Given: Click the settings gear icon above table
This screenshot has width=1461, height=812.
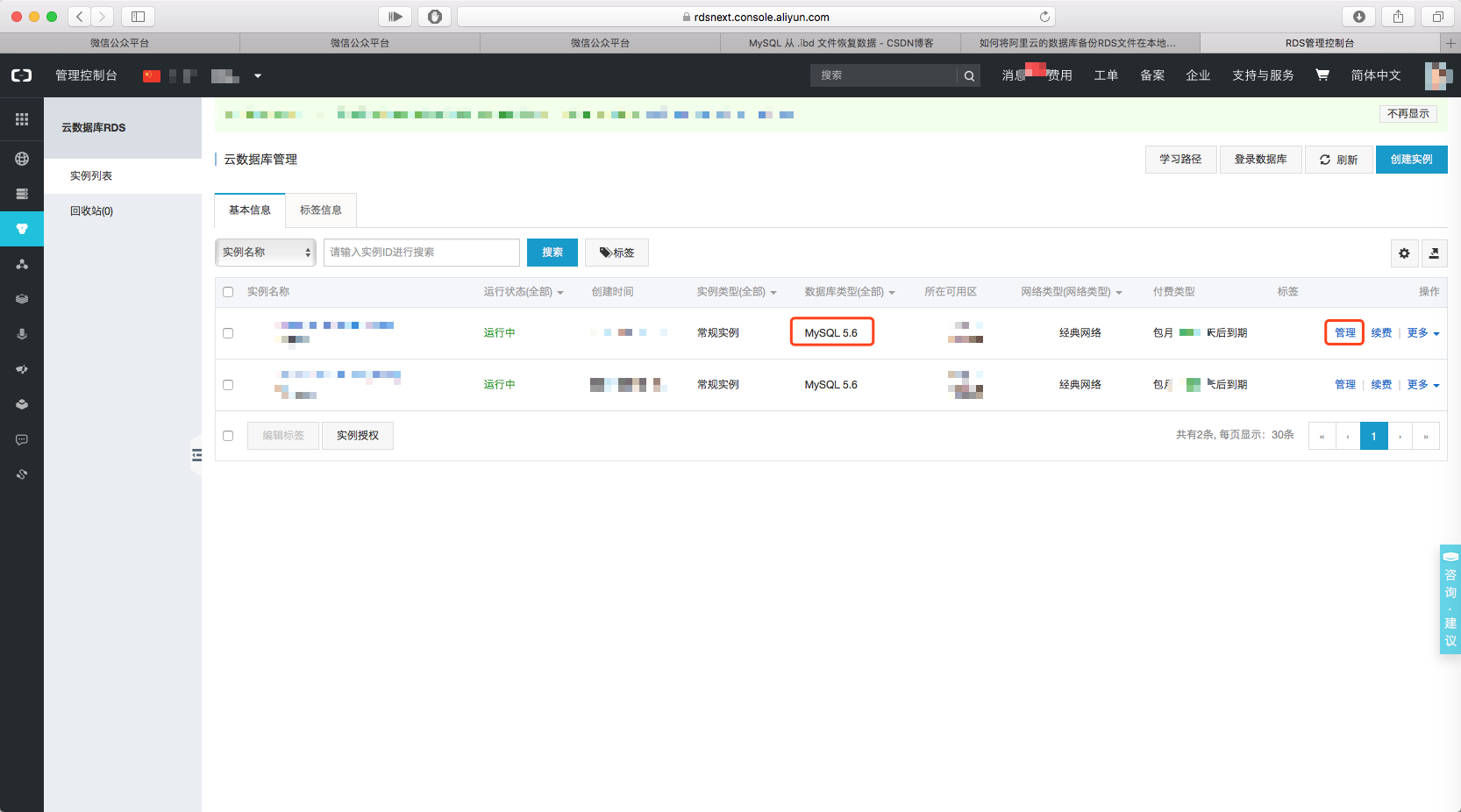Looking at the screenshot, I should tap(1404, 253).
